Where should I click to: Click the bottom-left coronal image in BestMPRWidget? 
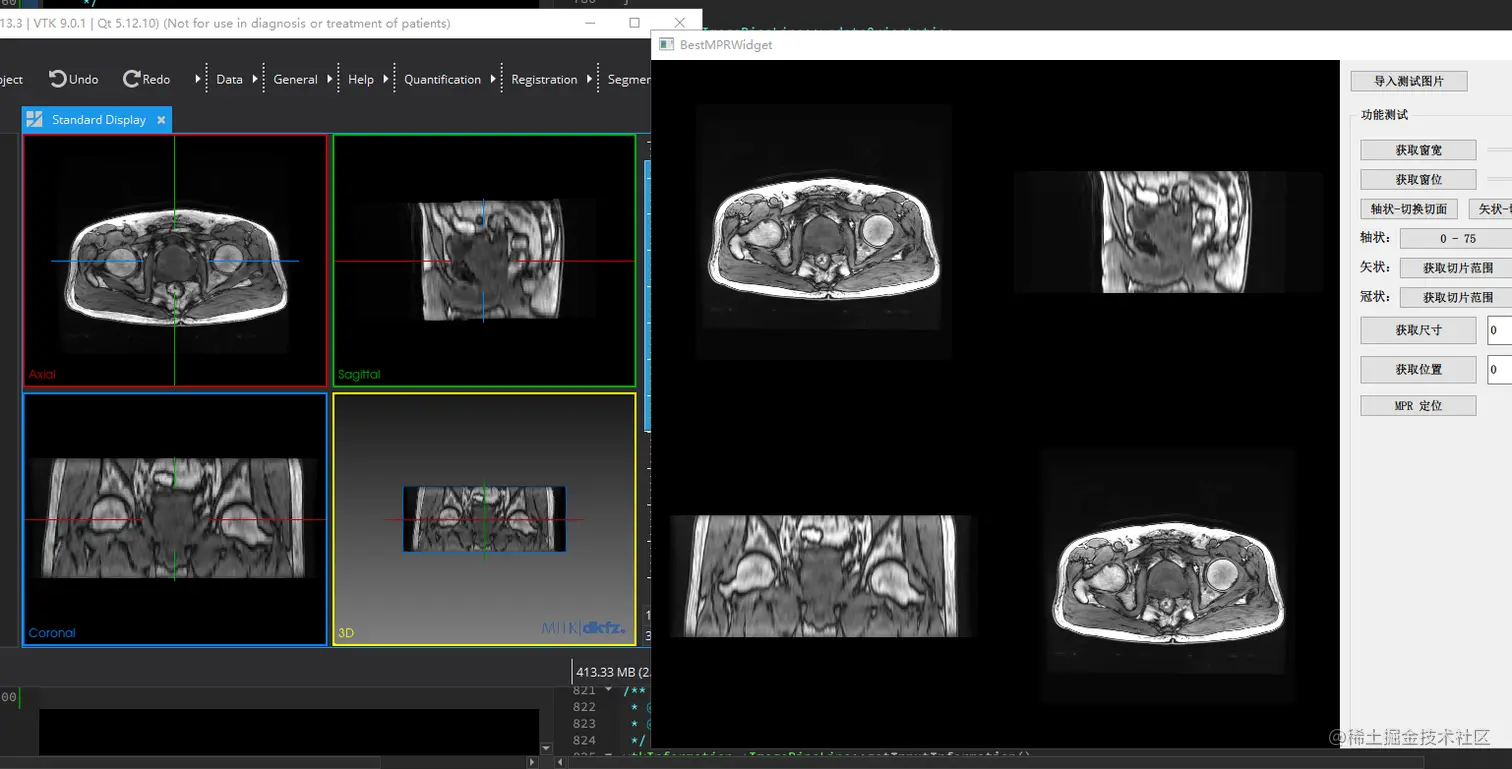(x=822, y=576)
